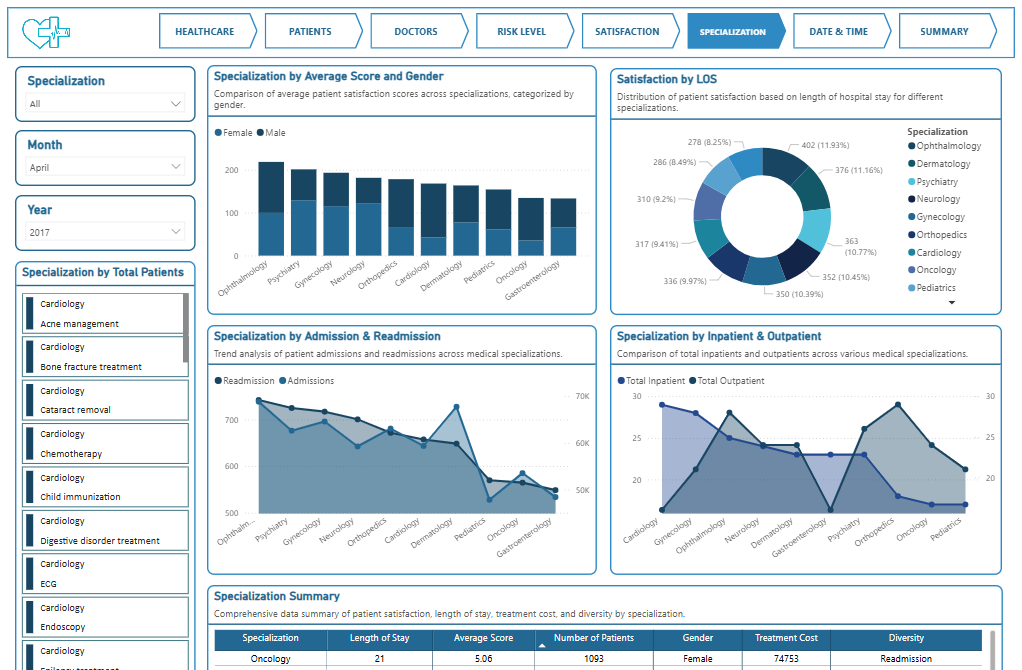Go to the Summary tab
The height and width of the screenshot is (670, 1022).
coord(944,32)
